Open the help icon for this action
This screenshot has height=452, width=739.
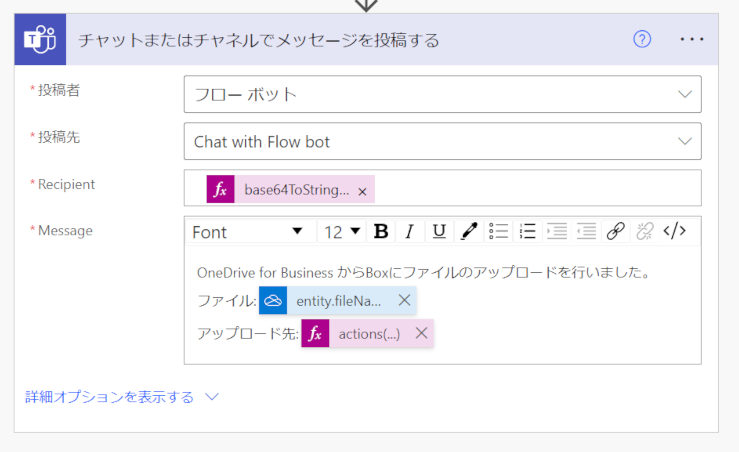[643, 39]
